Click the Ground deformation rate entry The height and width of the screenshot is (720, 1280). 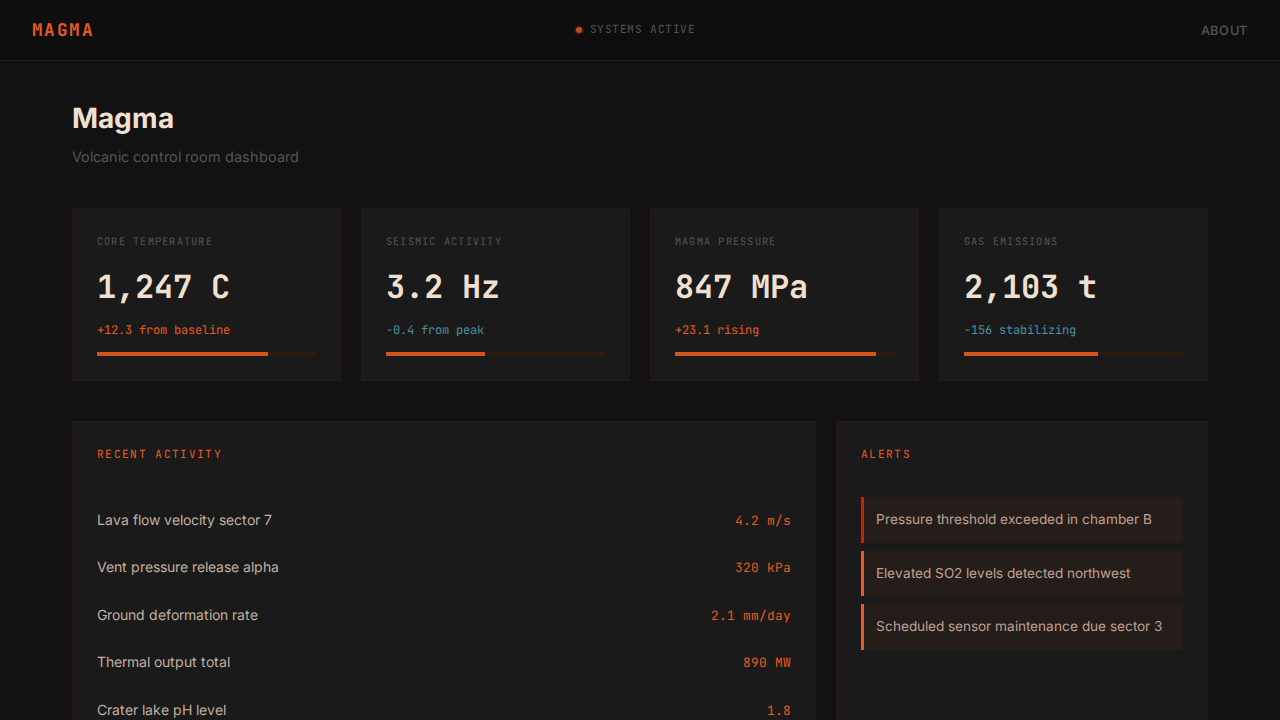click(443, 615)
